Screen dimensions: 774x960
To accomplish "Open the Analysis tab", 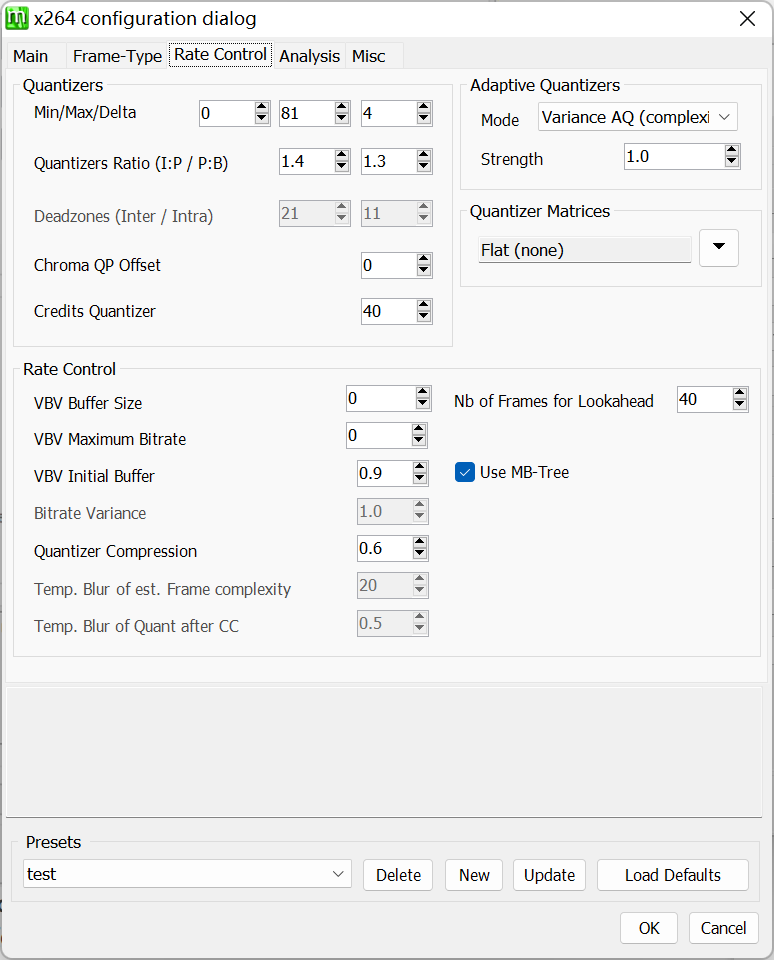I will [309, 56].
